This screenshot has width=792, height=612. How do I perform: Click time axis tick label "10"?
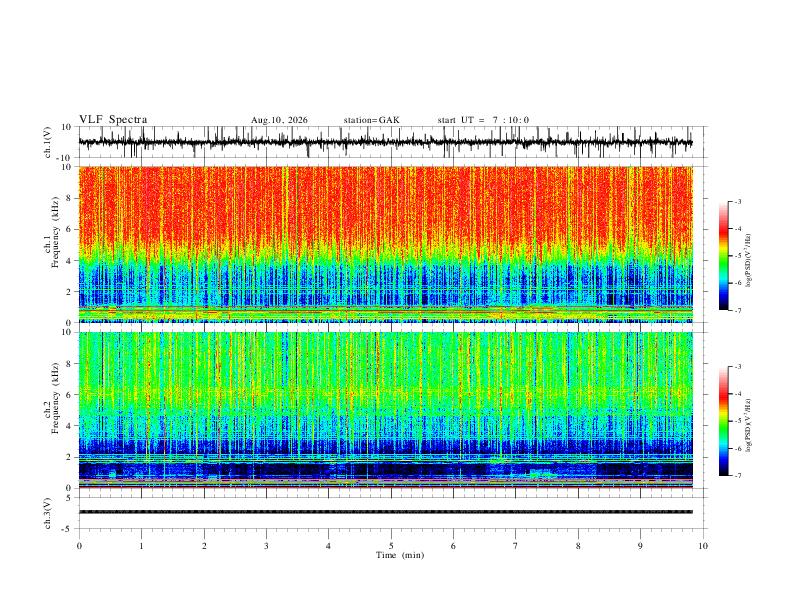(703, 546)
